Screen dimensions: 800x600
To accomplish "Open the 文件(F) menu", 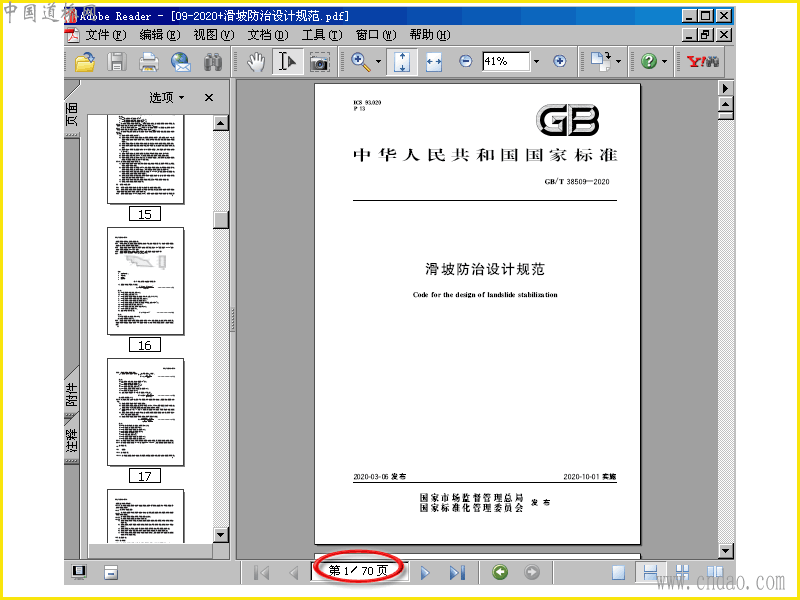I will (x=106, y=35).
